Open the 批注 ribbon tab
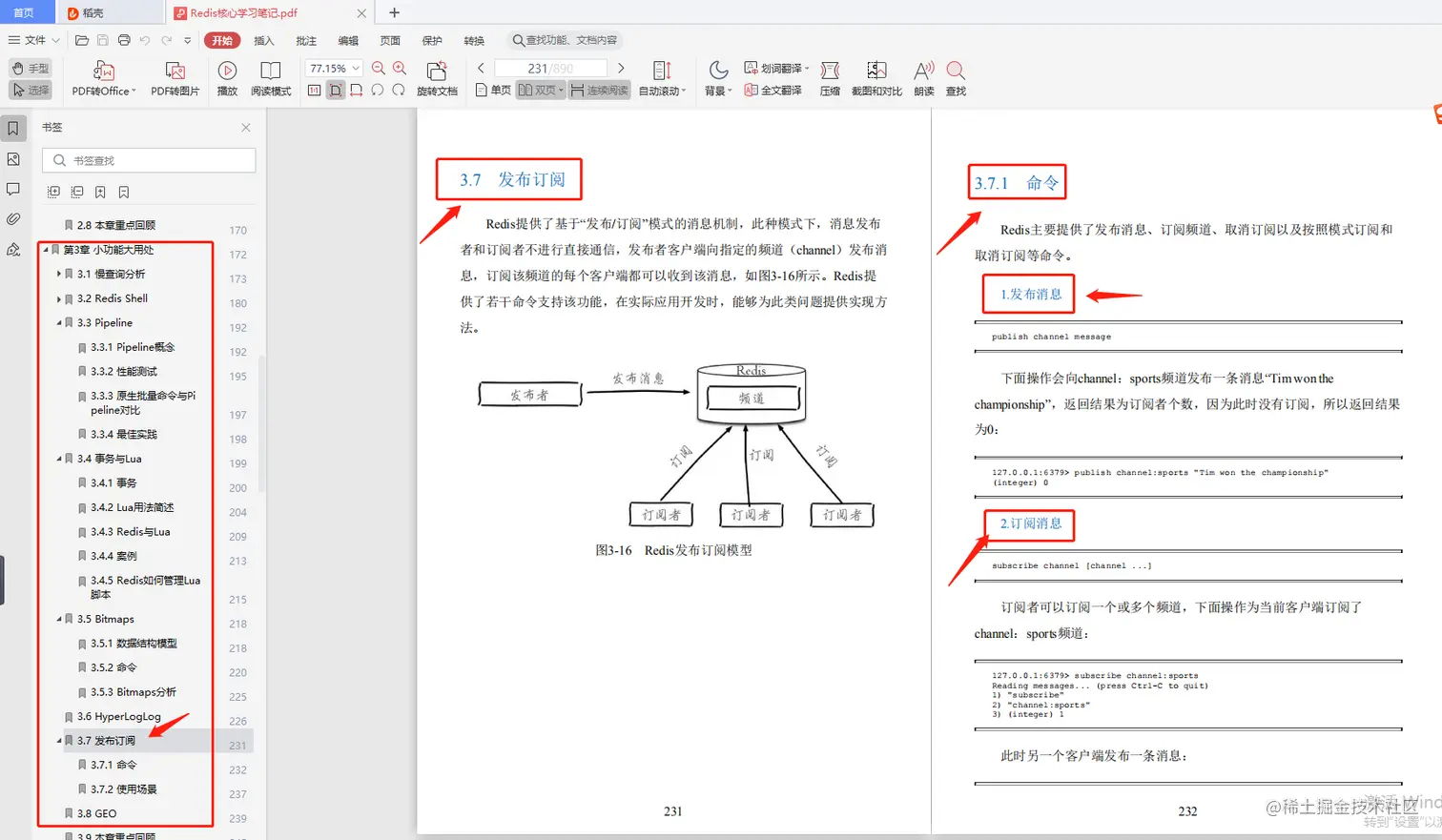 click(x=305, y=40)
